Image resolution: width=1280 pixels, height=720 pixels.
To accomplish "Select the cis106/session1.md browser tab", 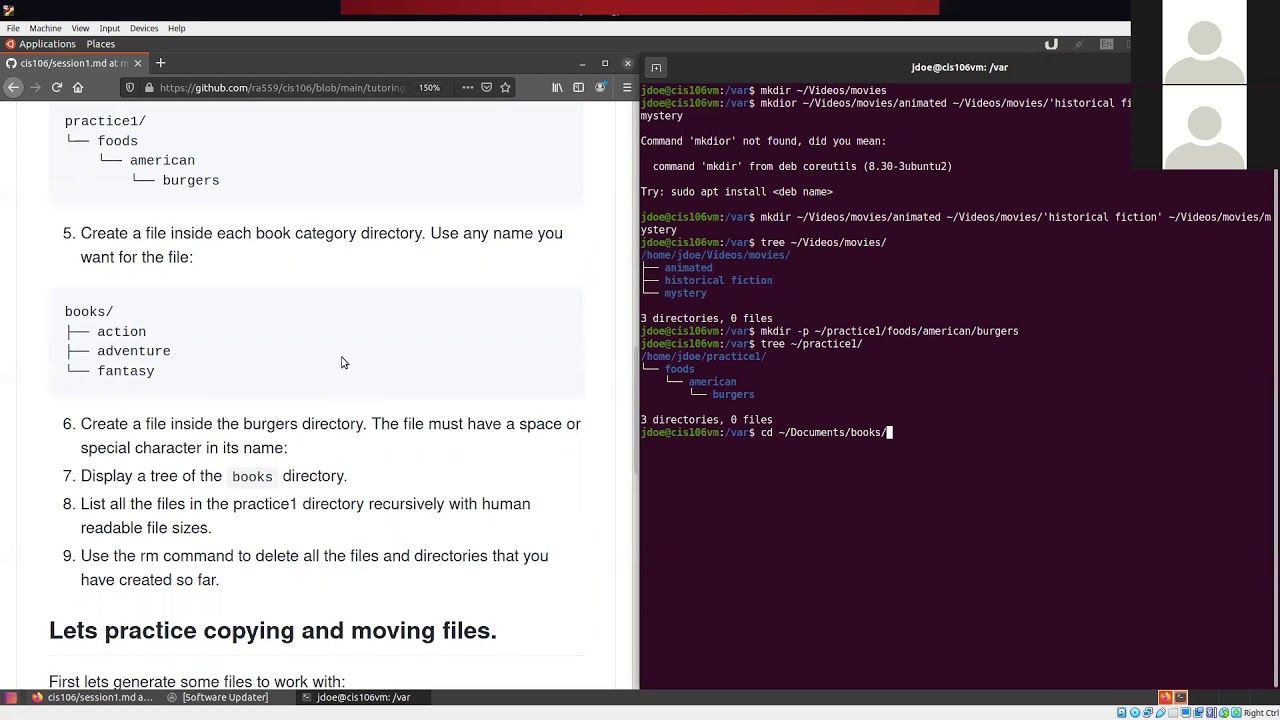I will pos(74,63).
